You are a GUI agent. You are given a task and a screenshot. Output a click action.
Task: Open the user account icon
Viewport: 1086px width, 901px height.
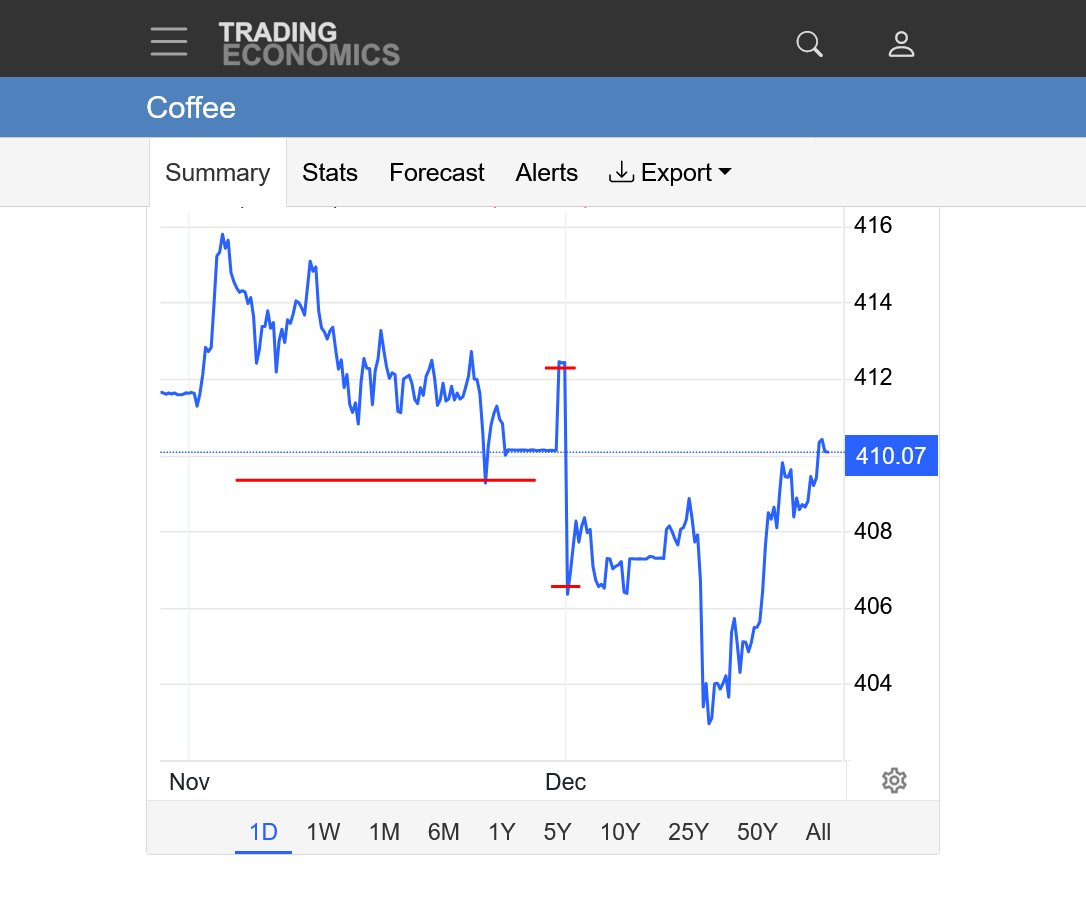tap(901, 44)
